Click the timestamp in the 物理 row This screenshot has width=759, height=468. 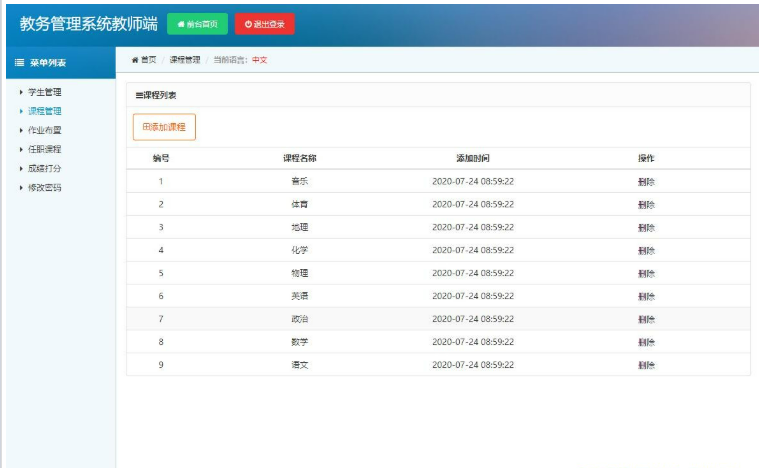[x=473, y=273]
